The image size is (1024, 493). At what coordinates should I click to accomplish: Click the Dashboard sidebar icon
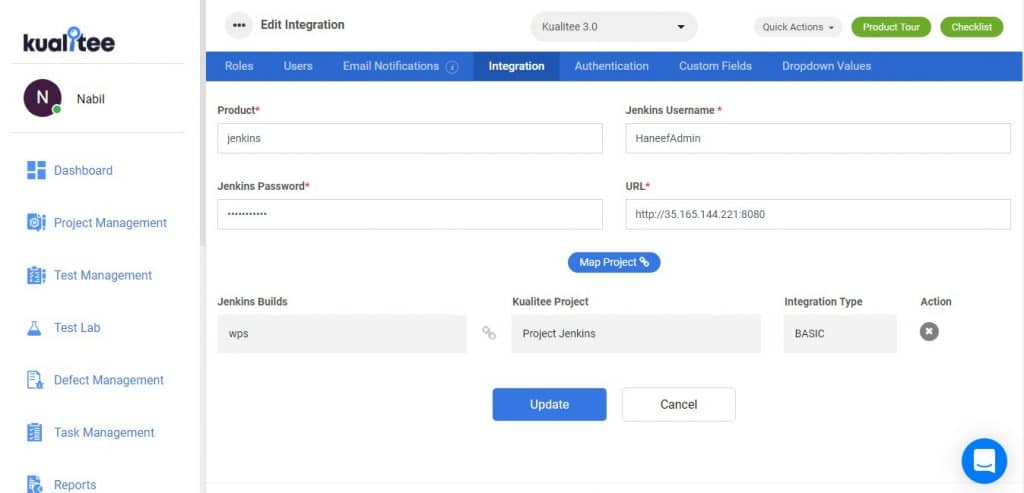tap(36, 170)
